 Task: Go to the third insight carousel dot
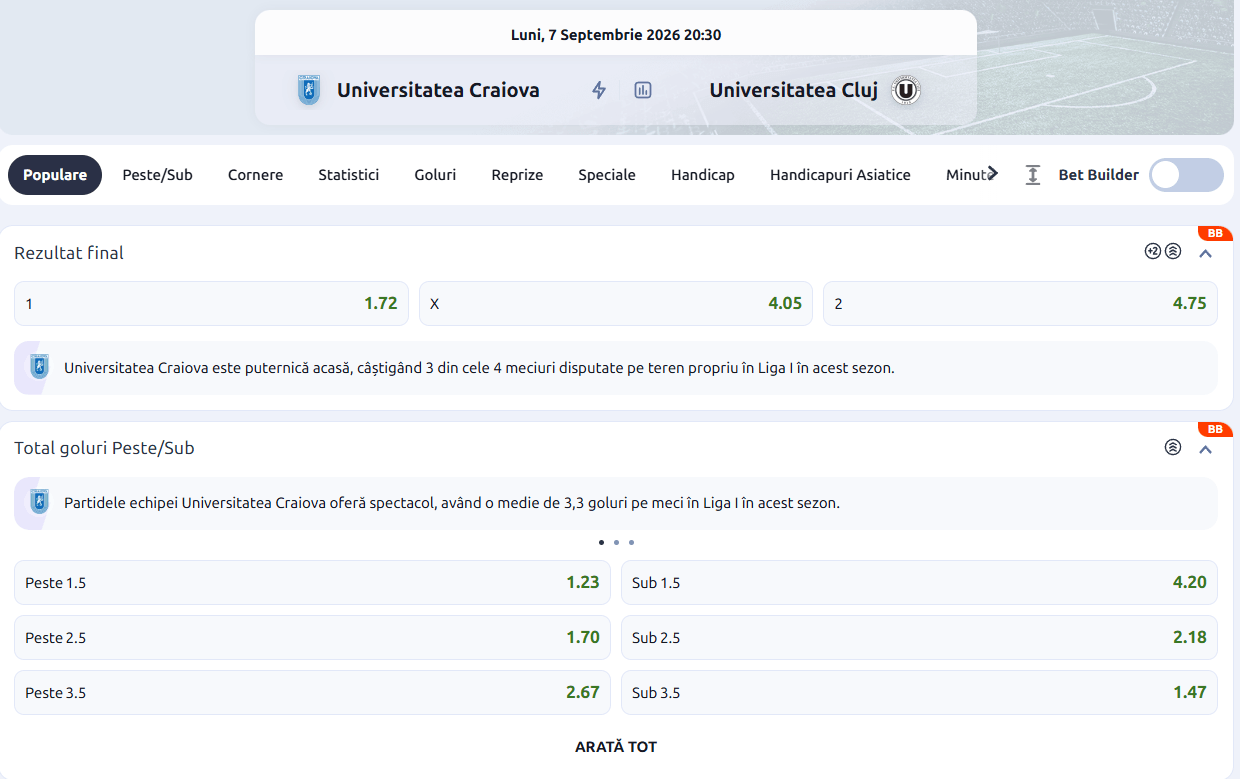[x=631, y=542]
